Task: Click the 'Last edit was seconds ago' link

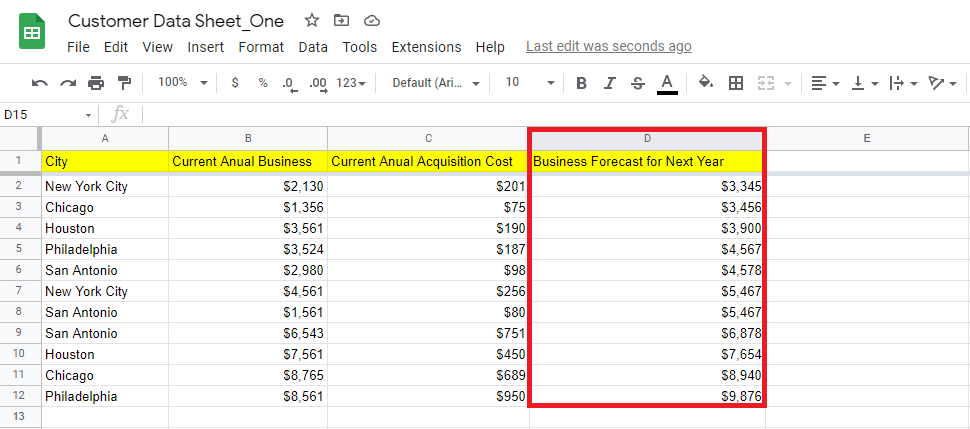Action: point(608,47)
